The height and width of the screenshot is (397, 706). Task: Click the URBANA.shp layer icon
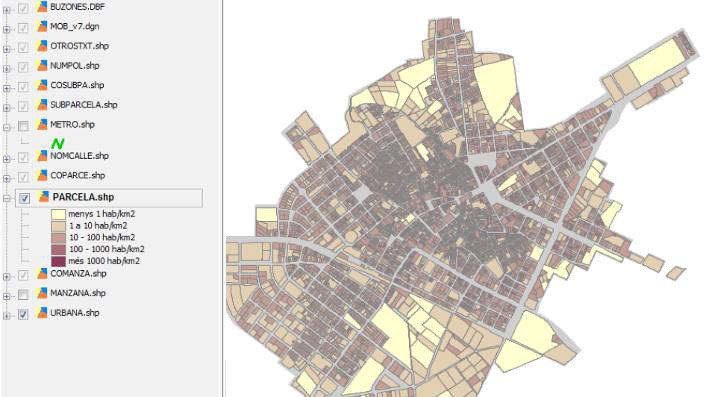click(42, 312)
